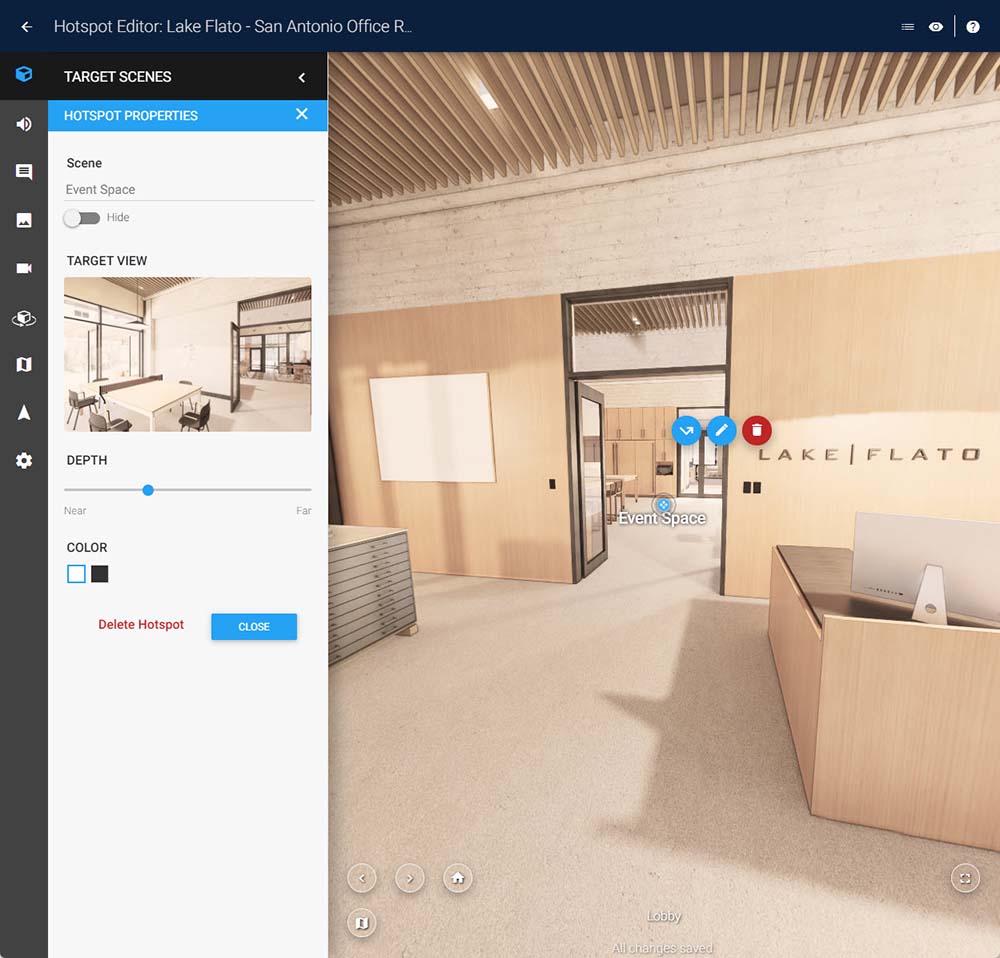Click the Event Space hotspot label

662,519
